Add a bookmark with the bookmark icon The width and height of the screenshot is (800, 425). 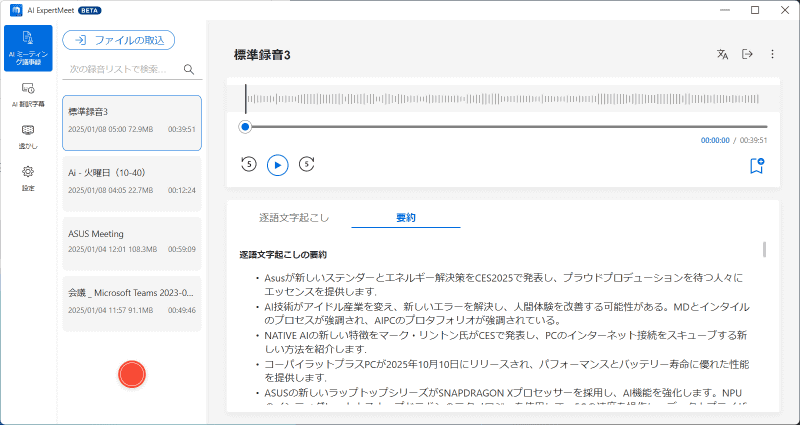point(757,166)
